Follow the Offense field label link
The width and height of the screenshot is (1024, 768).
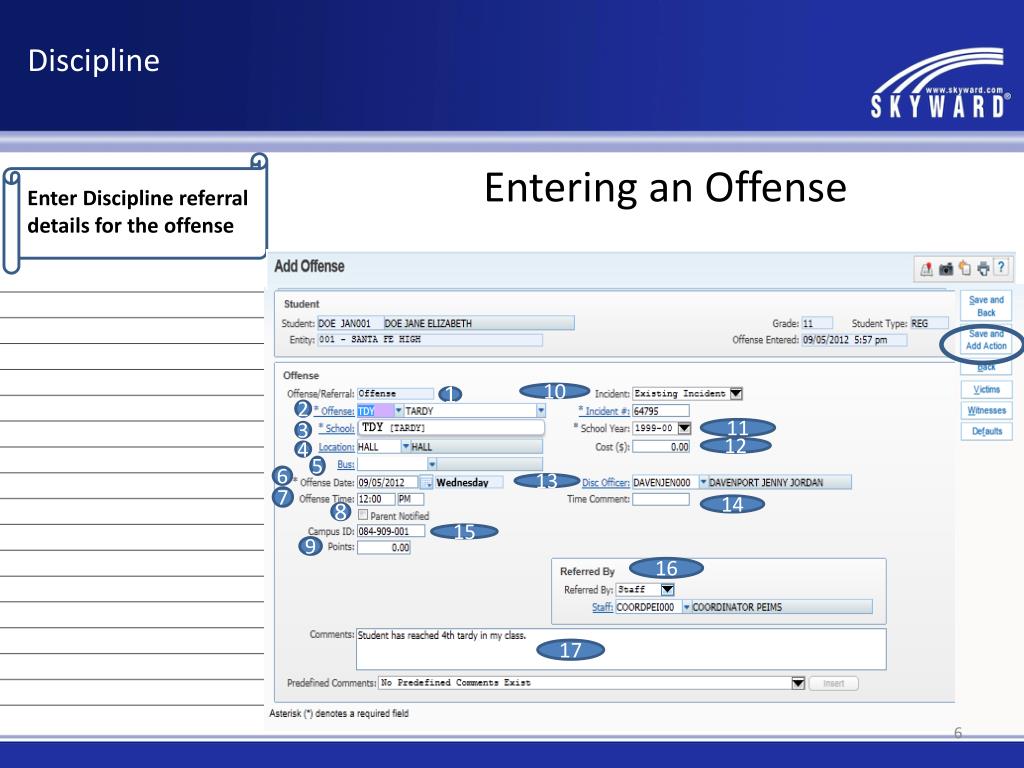tap(338, 411)
